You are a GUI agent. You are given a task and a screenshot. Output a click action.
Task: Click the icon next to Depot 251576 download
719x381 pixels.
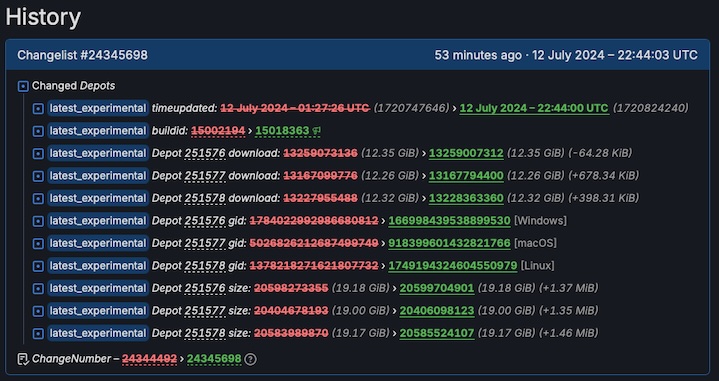pos(39,154)
